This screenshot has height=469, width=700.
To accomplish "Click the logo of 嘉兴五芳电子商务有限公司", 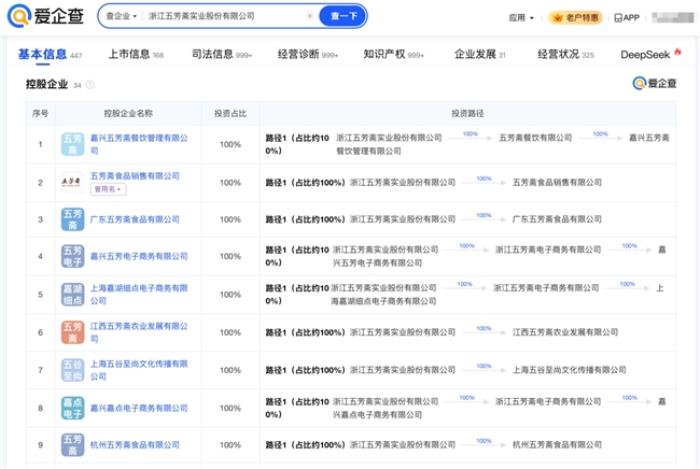I will 72,256.
